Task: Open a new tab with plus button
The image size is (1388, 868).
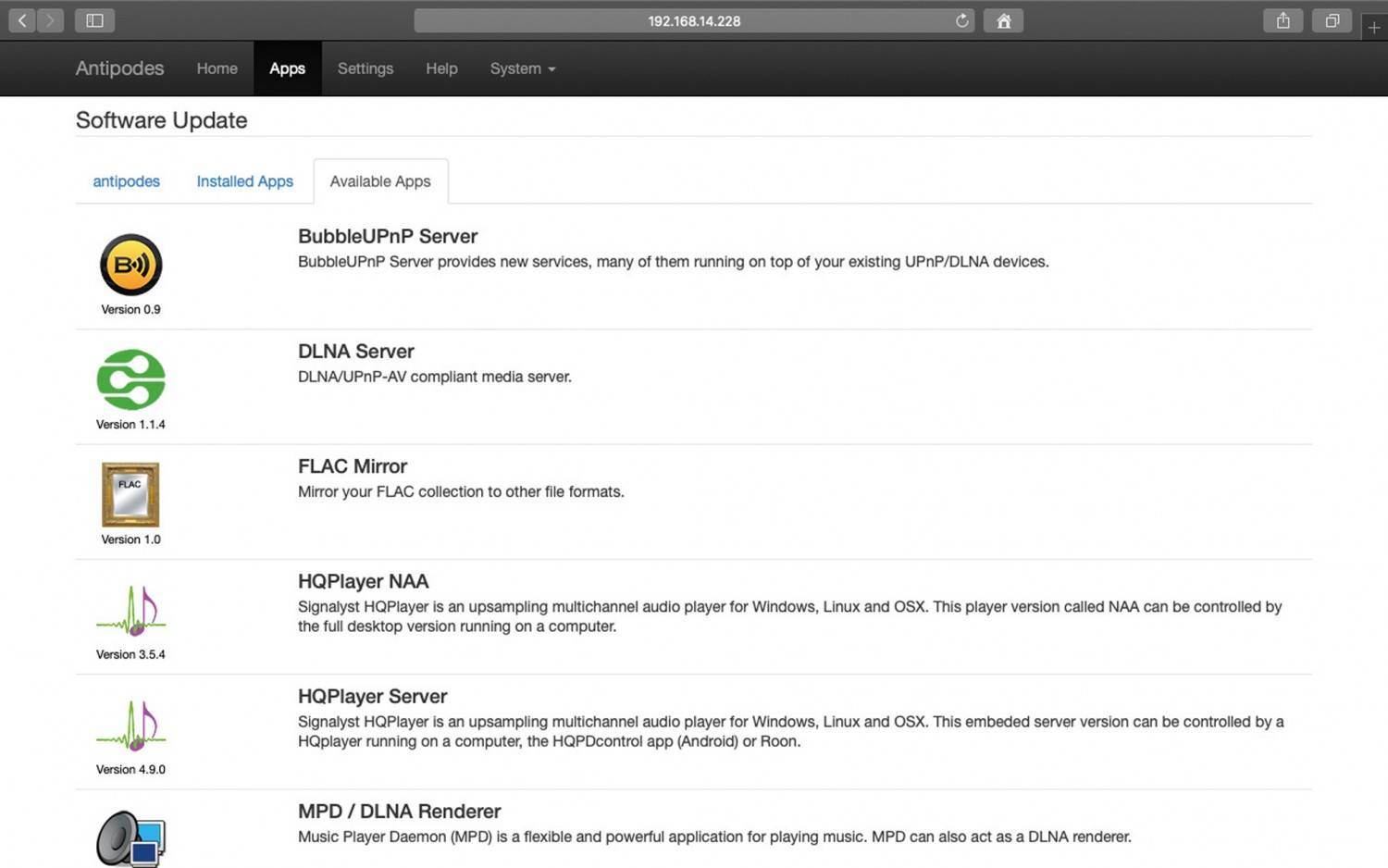Action: pyautogui.click(x=1374, y=28)
